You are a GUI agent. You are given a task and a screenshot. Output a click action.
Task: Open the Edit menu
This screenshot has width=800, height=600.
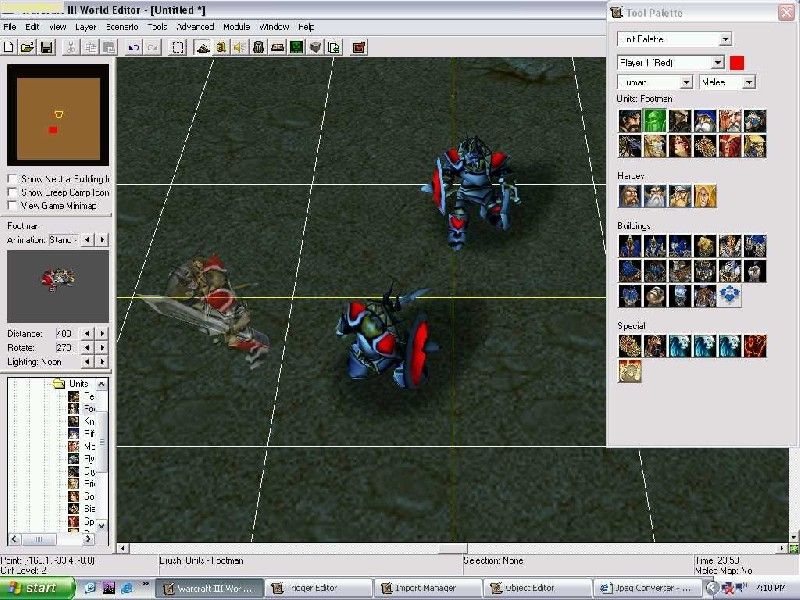point(32,27)
